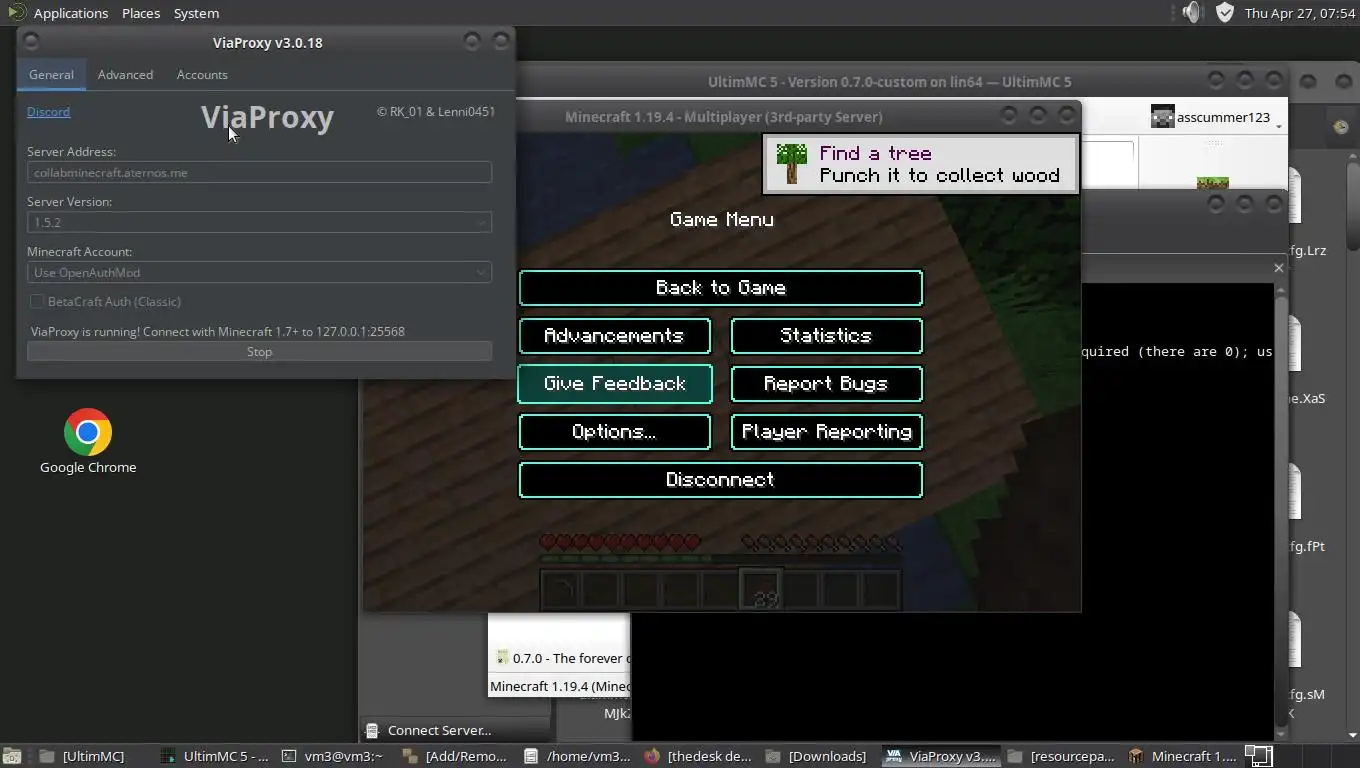Click Connect Server... bar at bottom
This screenshot has width=1360, height=768.
coord(455,730)
